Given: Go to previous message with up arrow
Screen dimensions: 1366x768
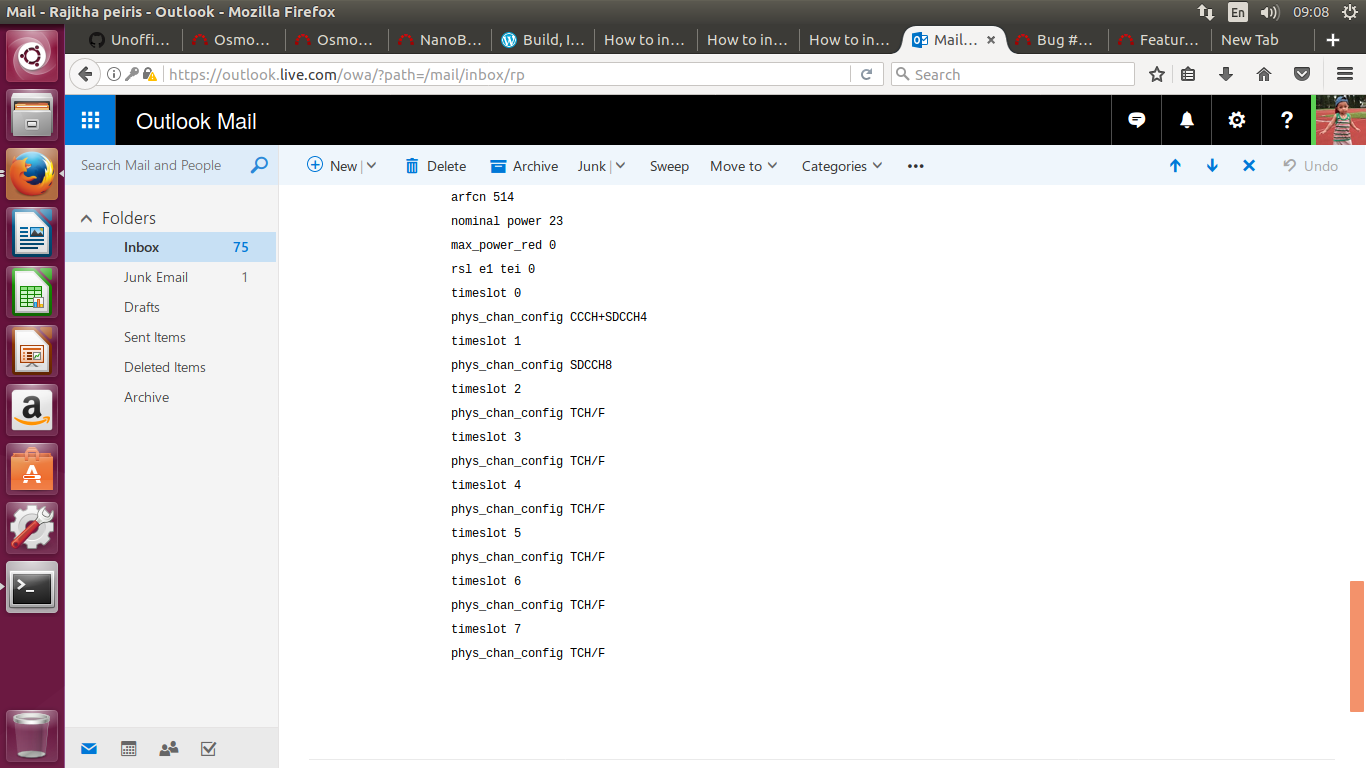Looking at the screenshot, I should pos(1175,166).
